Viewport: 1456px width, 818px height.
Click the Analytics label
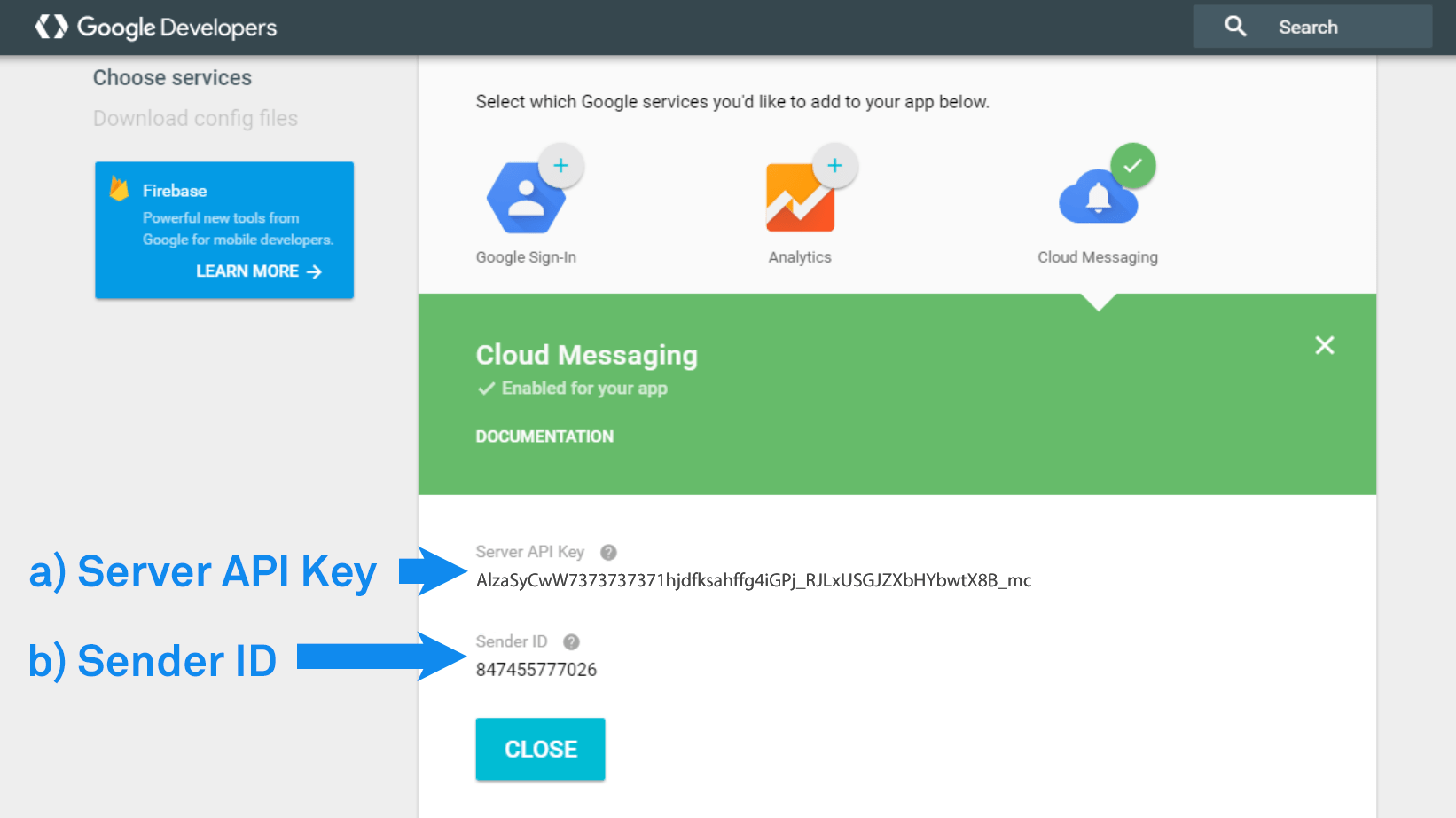[800, 257]
